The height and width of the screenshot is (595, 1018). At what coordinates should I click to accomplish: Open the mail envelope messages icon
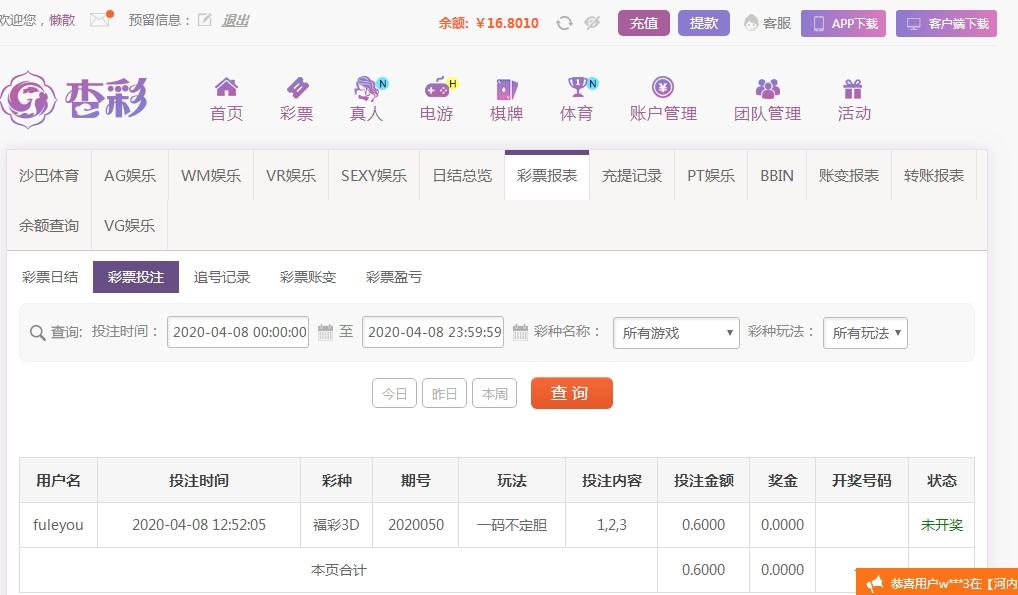[x=100, y=19]
